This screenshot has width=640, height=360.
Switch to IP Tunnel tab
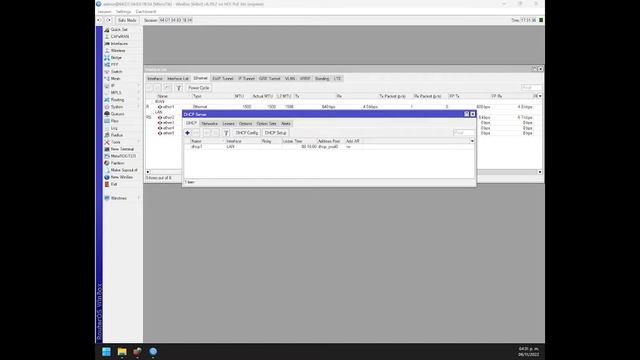coord(247,78)
